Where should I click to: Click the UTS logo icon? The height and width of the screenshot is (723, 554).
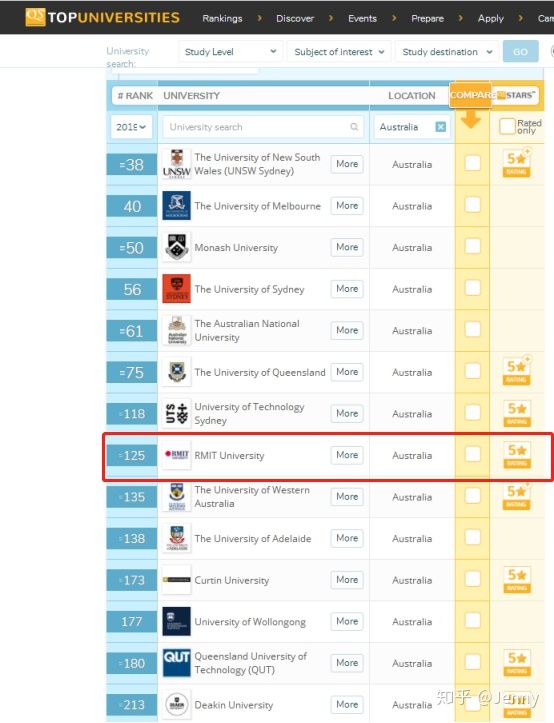[x=177, y=413]
